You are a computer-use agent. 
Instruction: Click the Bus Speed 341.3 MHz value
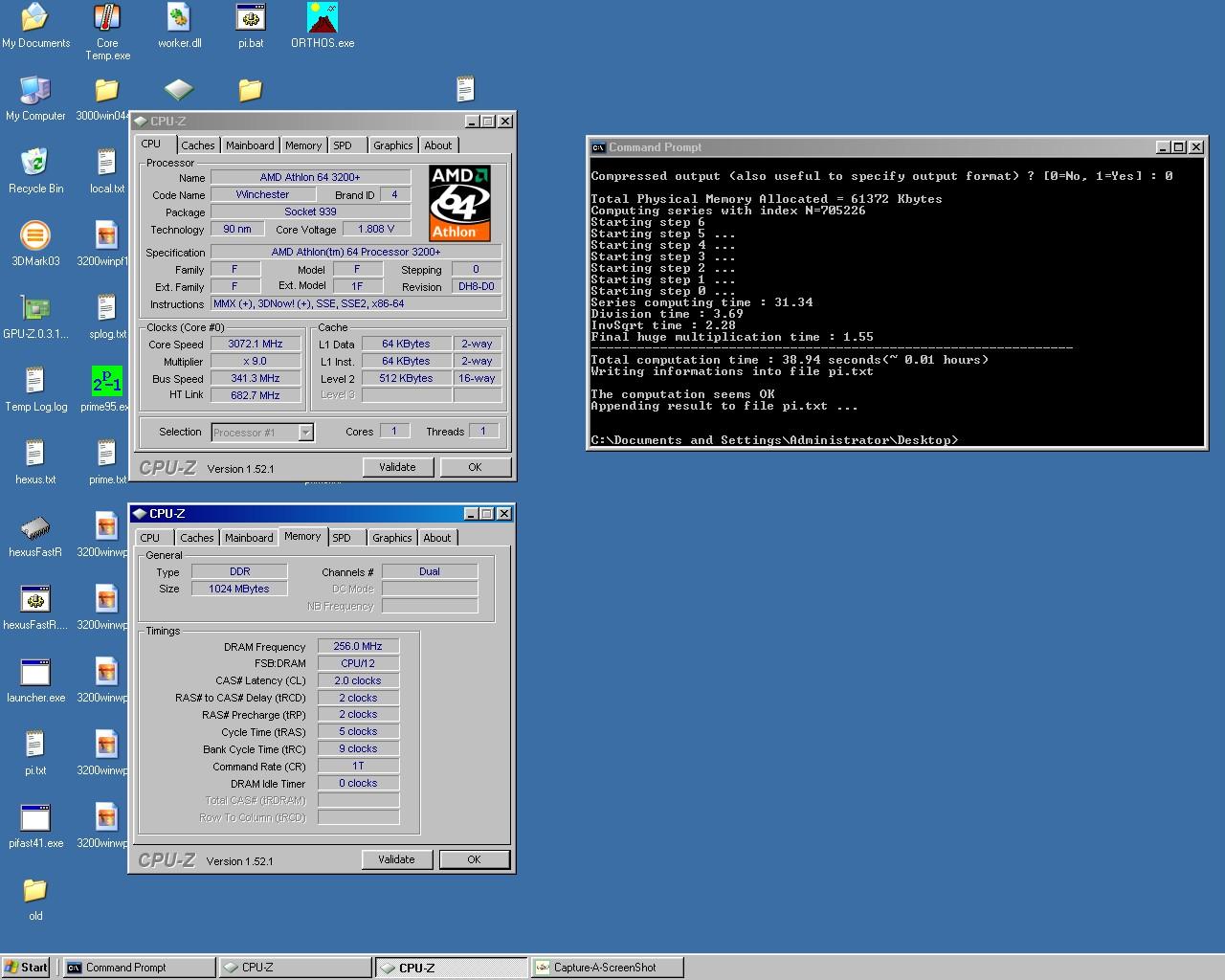pyautogui.click(x=256, y=379)
